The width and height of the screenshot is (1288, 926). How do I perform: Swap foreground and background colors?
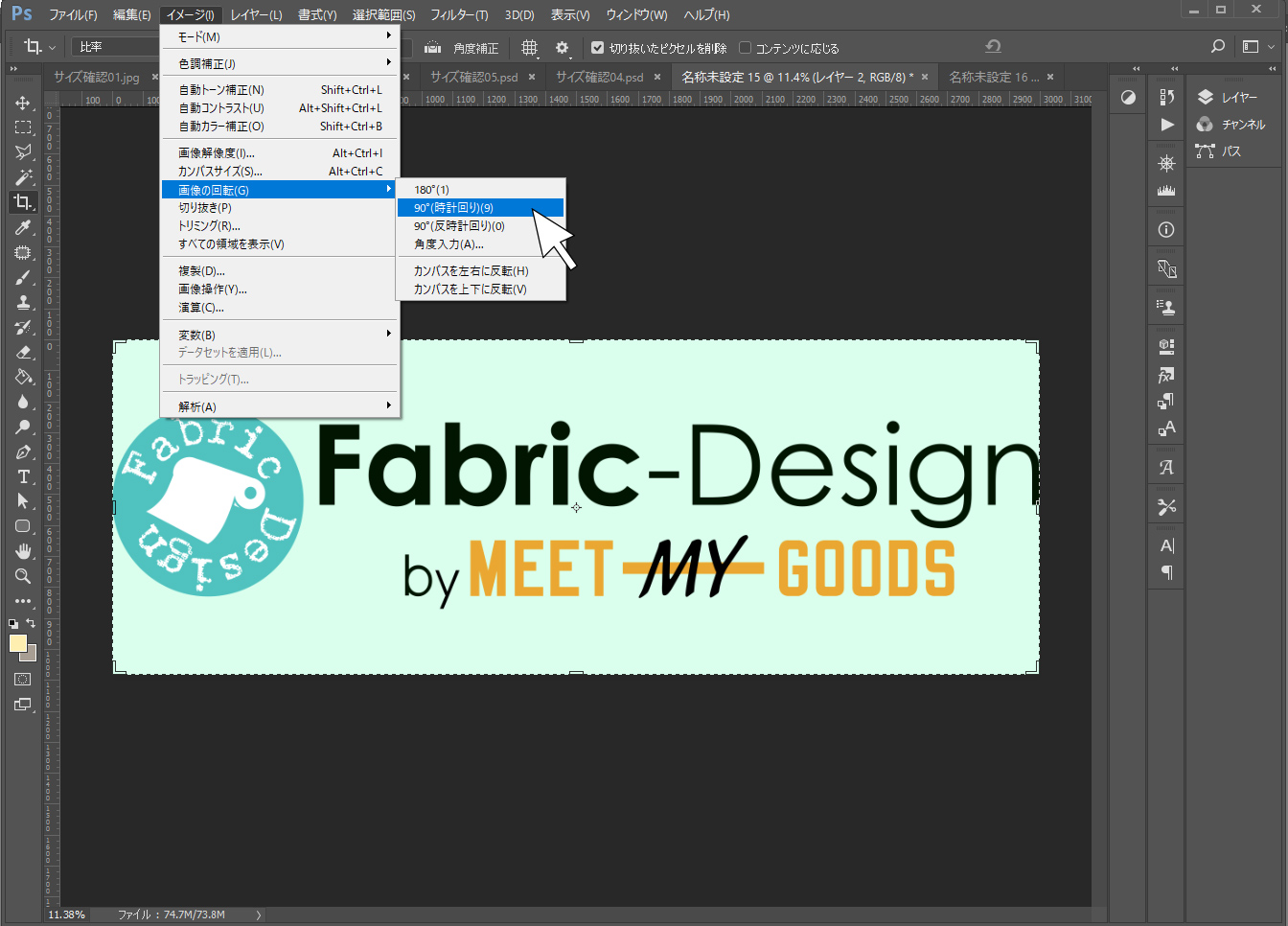point(31,623)
